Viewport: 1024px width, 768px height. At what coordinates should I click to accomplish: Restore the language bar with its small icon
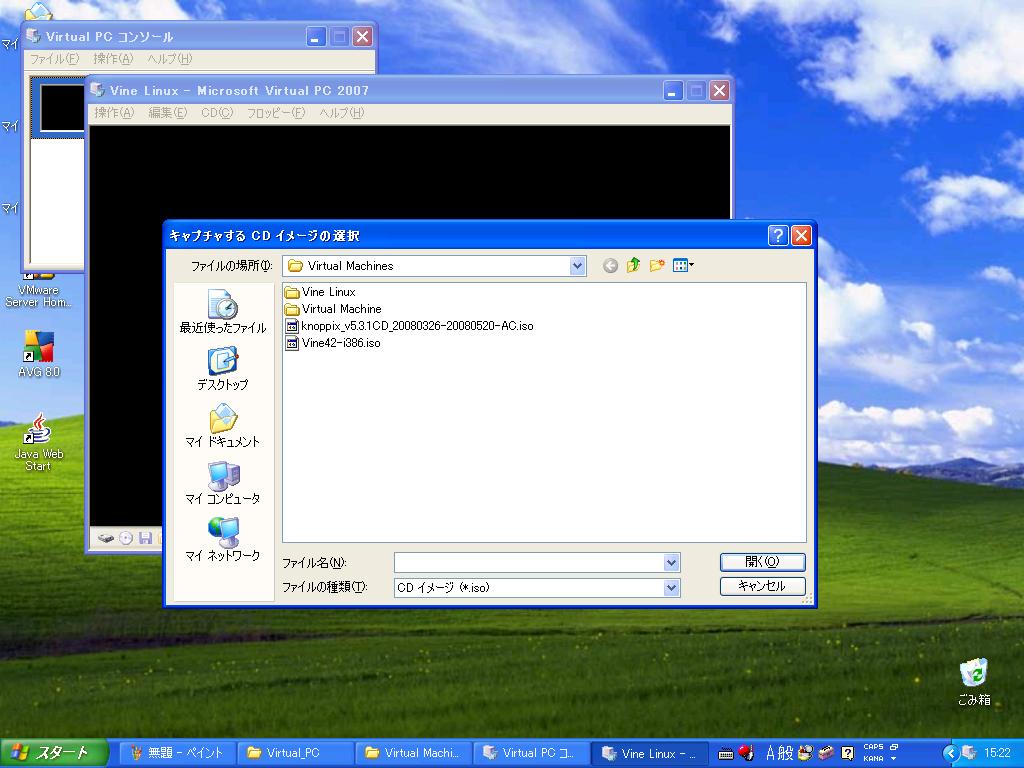(x=894, y=747)
